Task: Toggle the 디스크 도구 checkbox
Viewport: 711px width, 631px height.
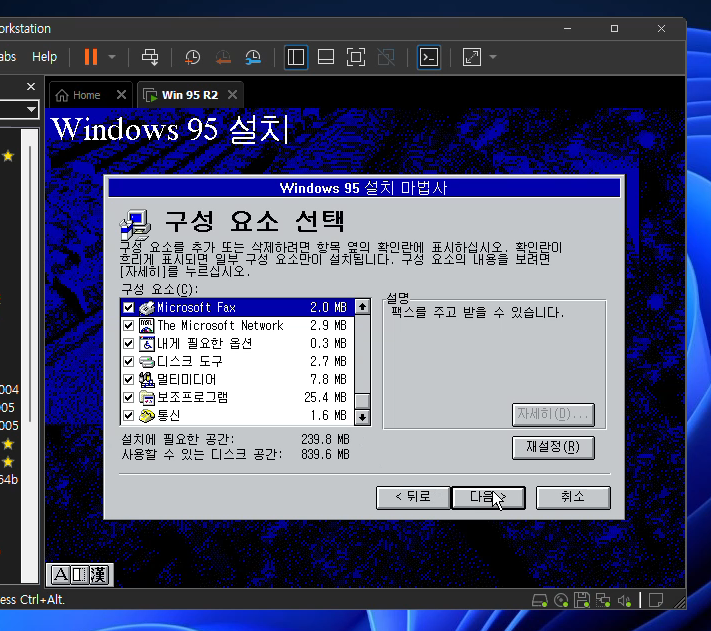Action: point(128,361)
